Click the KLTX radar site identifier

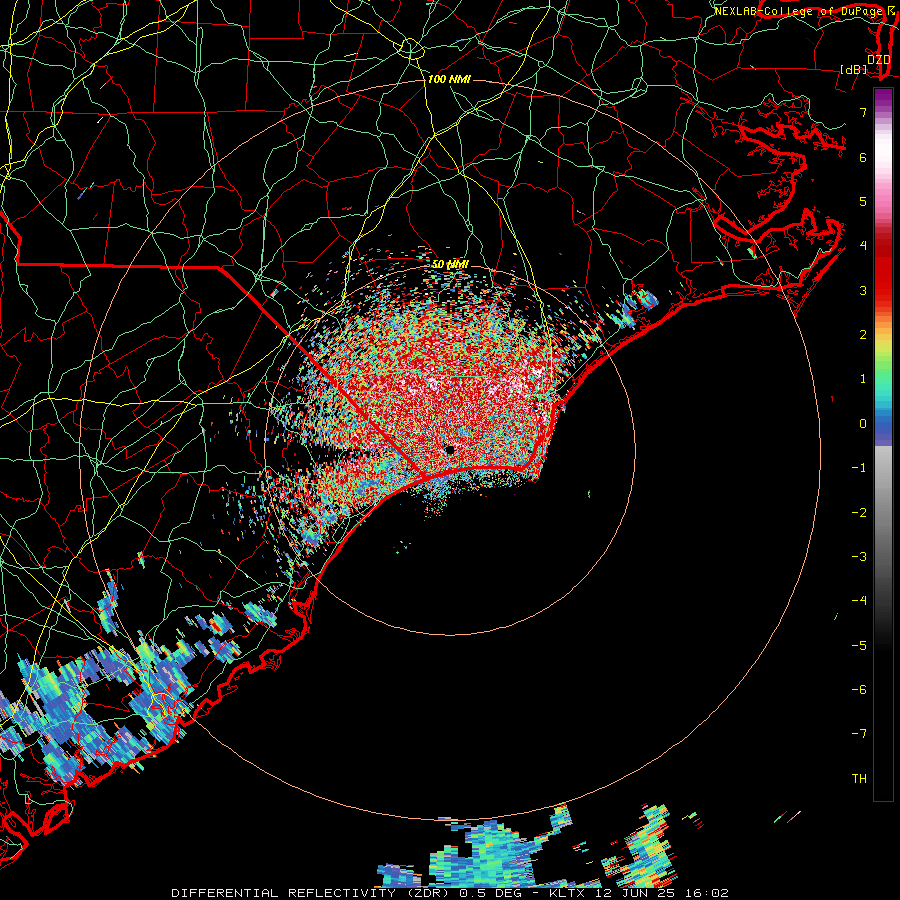(x=566, y=893)
